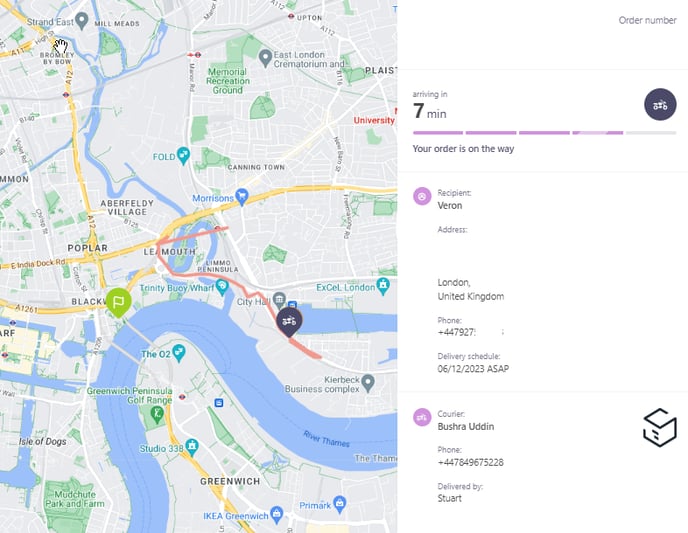Open the Trinity Buoy Wharf pin

(222, 287)
